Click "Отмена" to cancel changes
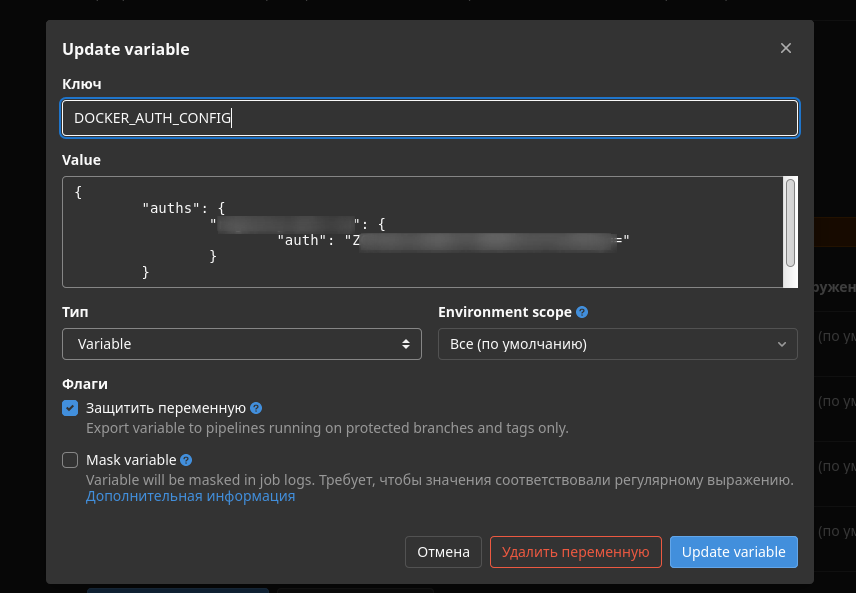The height and width of the screenshot is (593, 856). click(x=443, y=551)
